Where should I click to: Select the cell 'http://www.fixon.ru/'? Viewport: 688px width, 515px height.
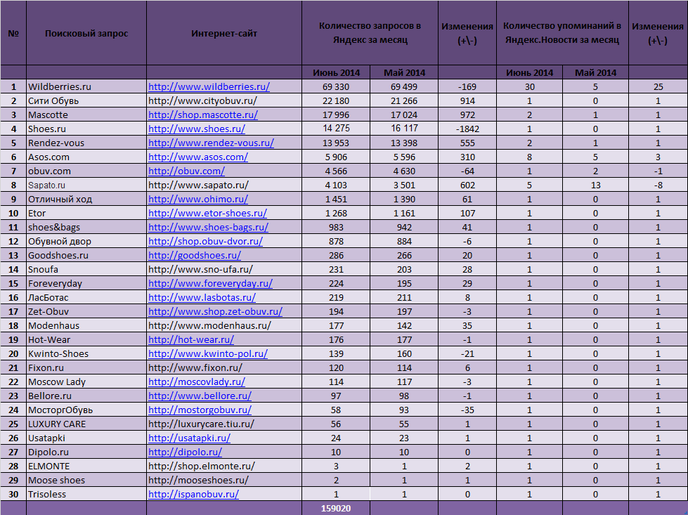pyautogui.click(x=224, y=367)
